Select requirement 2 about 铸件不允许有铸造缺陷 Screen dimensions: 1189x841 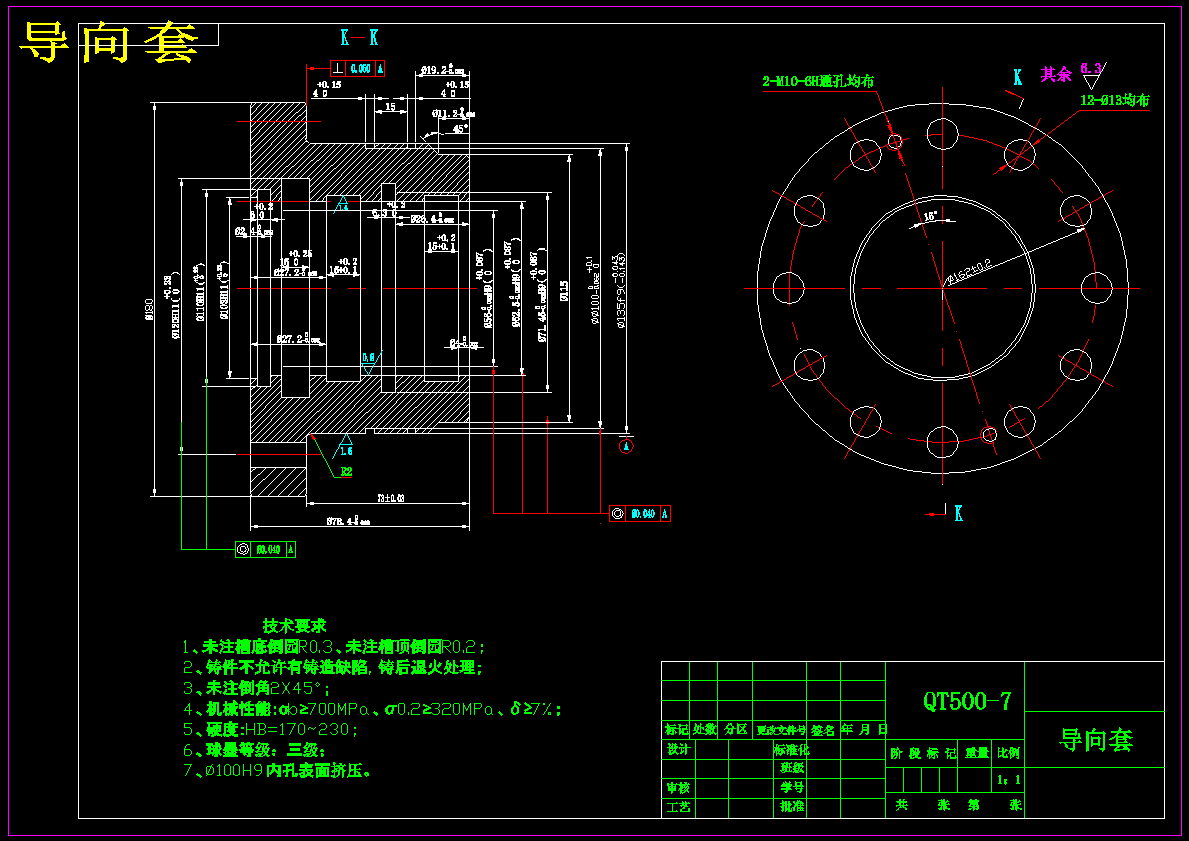pos(332,667)
